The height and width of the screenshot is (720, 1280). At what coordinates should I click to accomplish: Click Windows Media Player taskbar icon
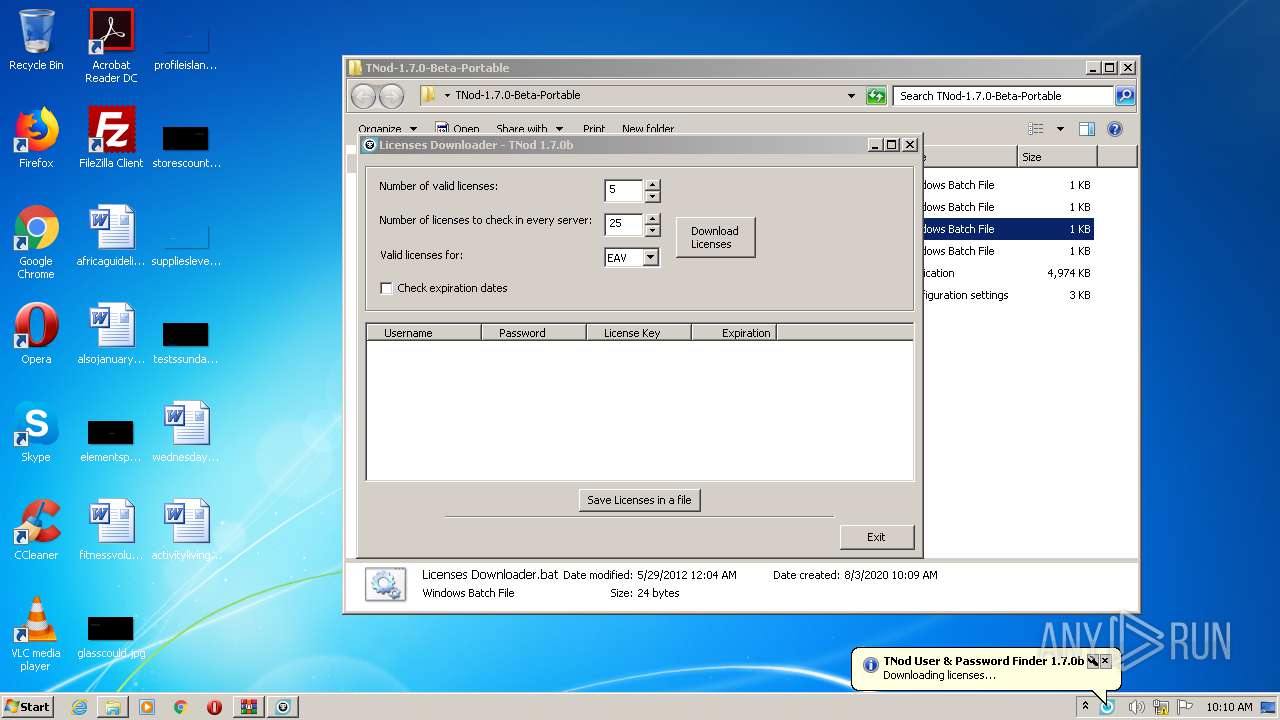click(147, 707)
